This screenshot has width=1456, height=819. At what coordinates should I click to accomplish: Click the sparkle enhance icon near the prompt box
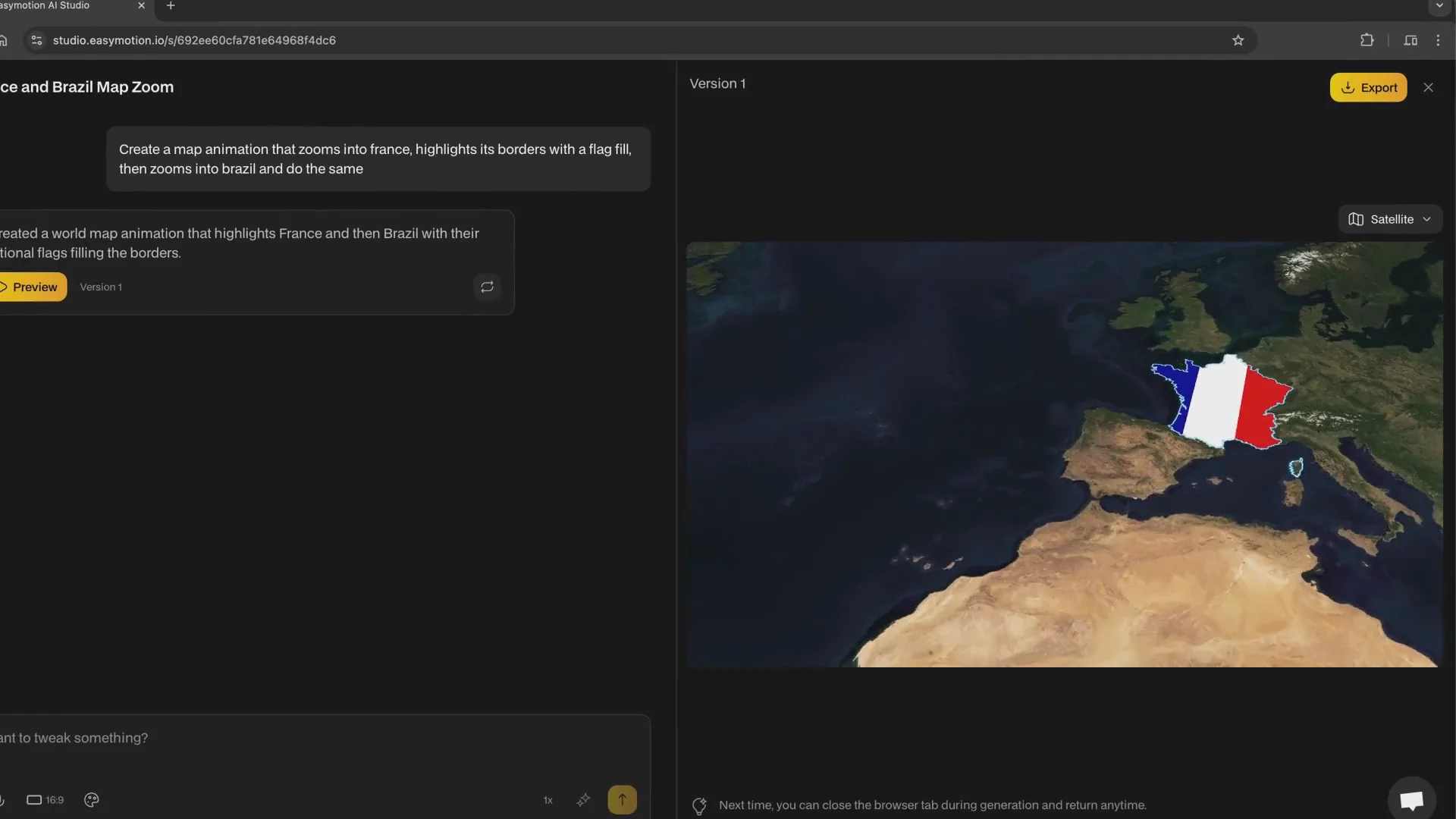click(583, 800)
